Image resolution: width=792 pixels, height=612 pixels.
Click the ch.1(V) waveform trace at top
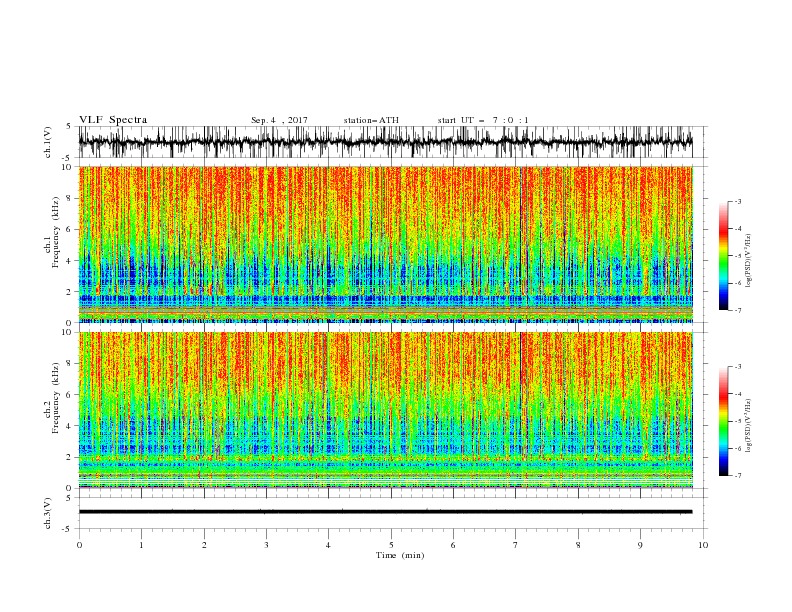[385, 142]
